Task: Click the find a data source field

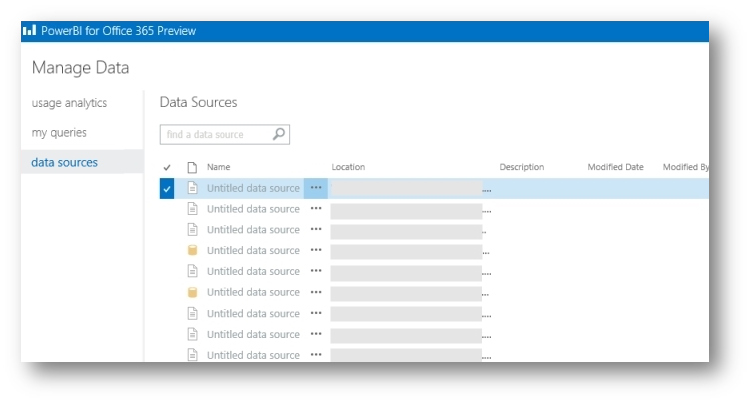Action: (215, 134)
